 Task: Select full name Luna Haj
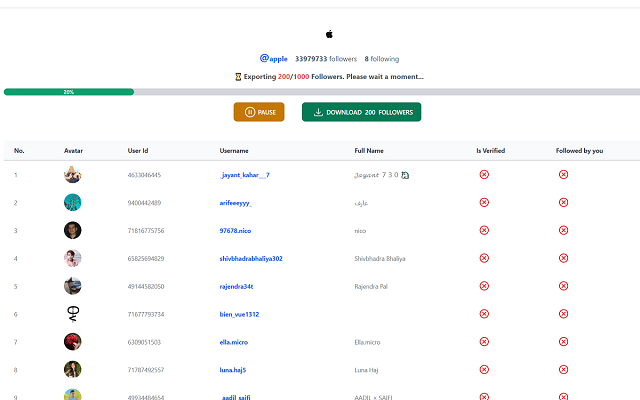click(366, 370)
